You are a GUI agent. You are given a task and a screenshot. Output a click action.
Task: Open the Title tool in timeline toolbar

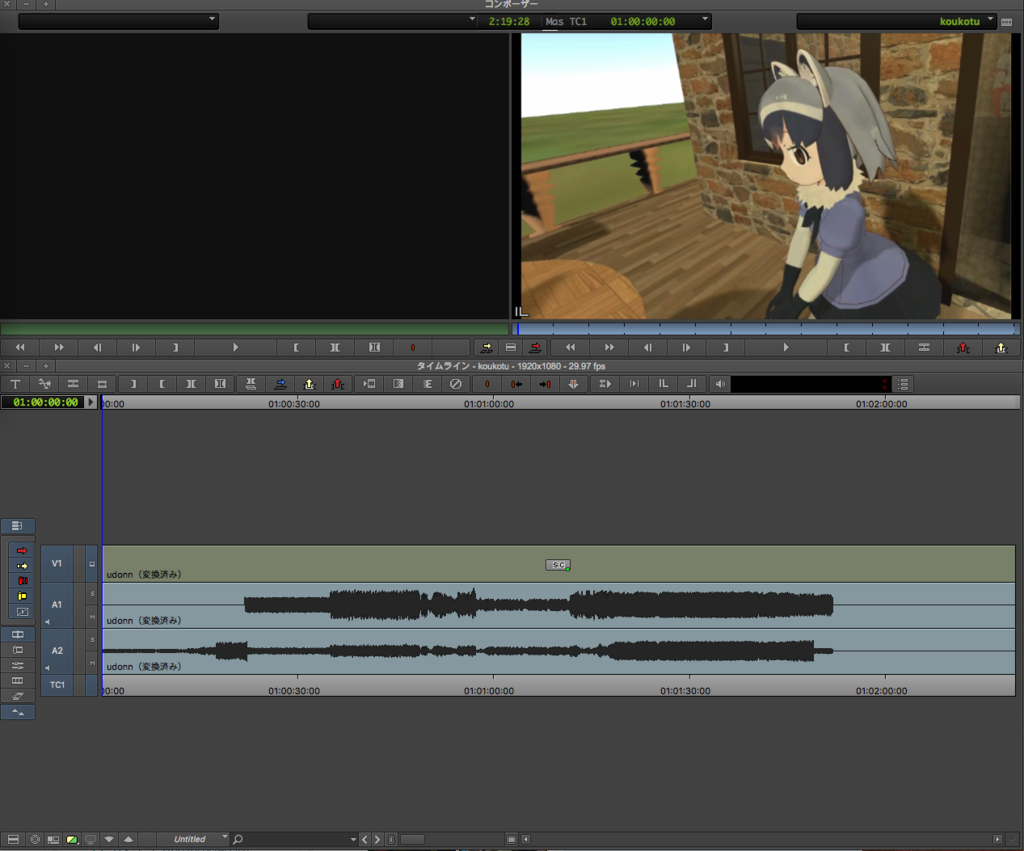click(16, 384)
